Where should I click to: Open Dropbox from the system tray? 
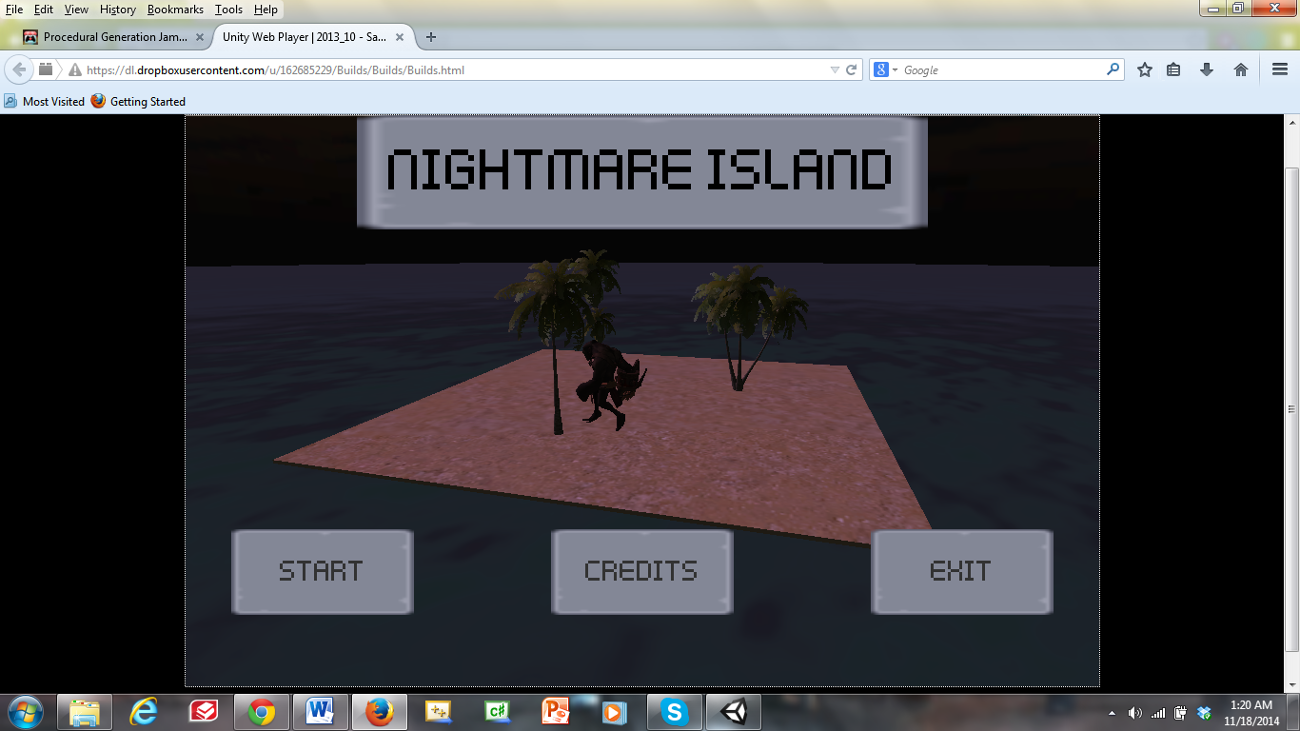coord(1203,713)
